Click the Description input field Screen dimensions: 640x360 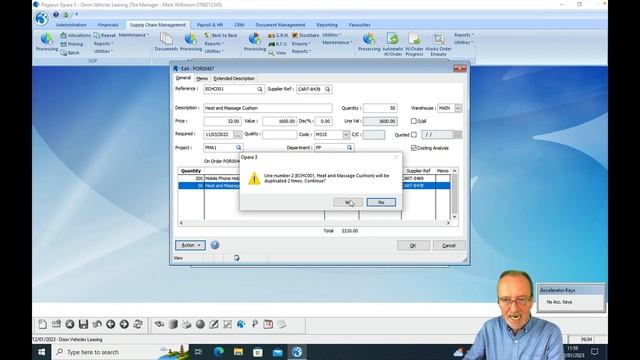click(268, 108)
